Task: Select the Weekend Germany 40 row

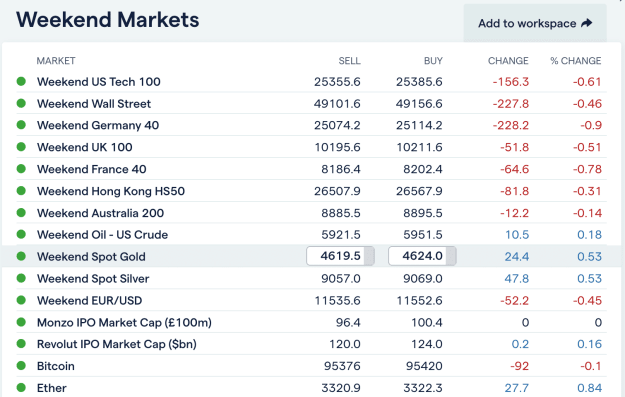Action: click(x=311, y=125)
